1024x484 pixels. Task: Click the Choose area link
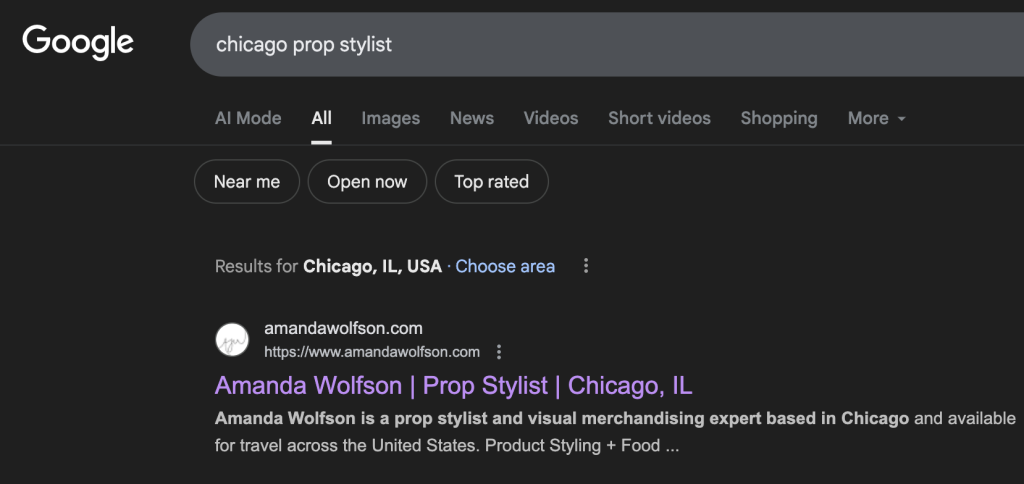coord(505,266)
